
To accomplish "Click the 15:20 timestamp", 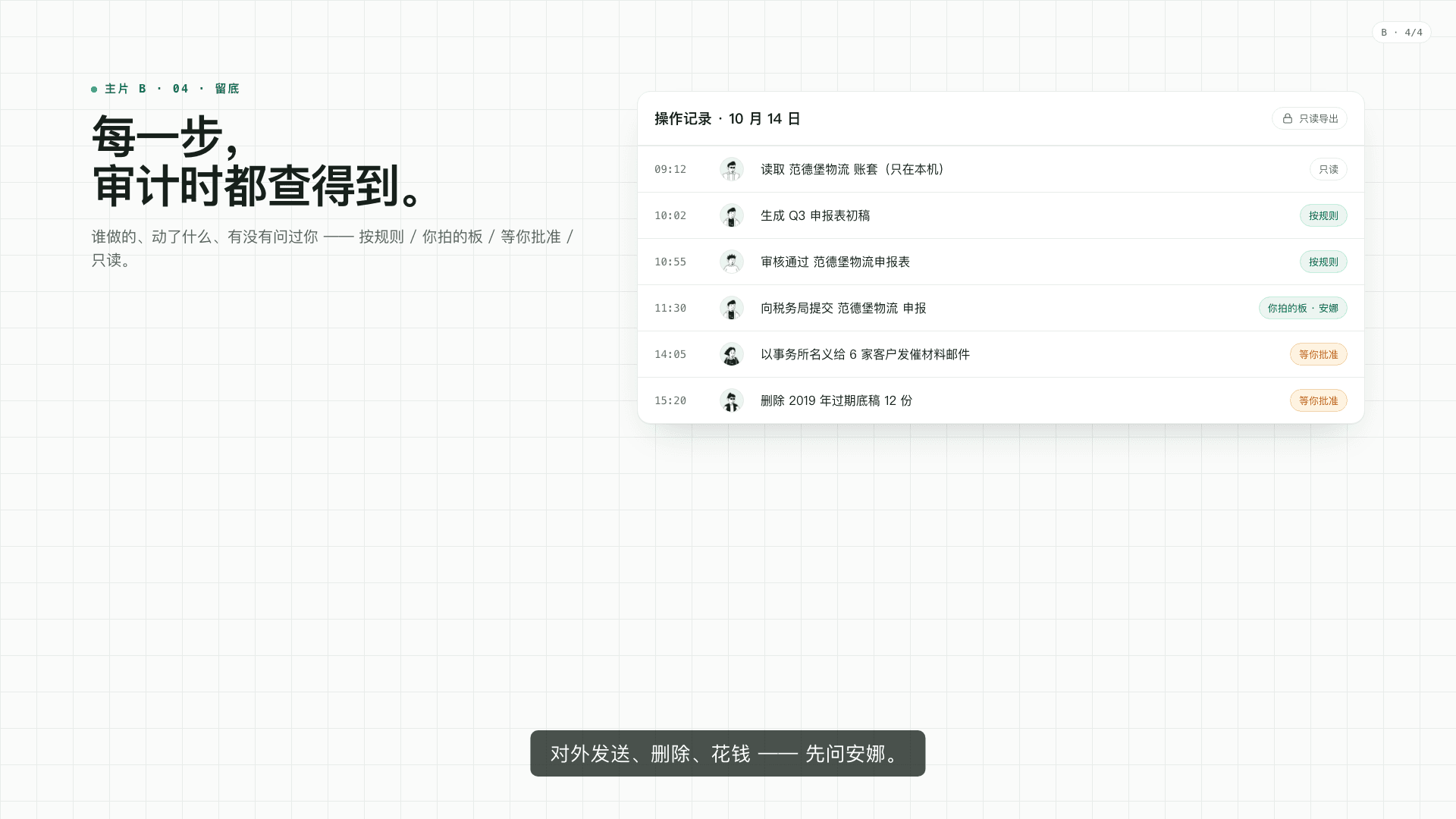I will click(670, 400).
